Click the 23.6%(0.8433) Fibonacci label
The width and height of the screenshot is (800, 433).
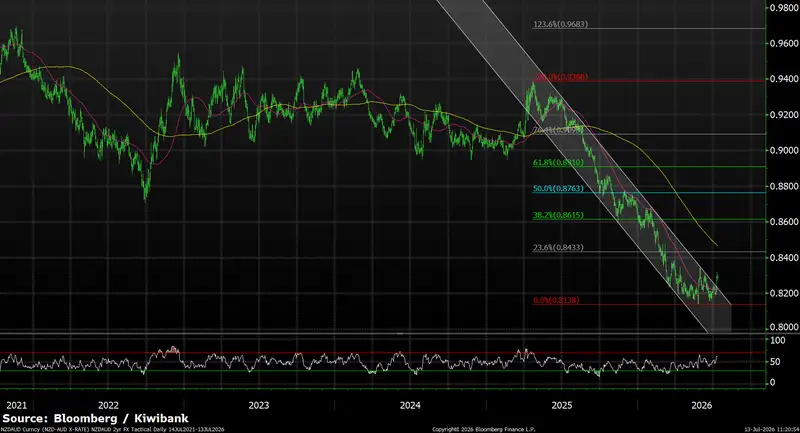pyautogui.click(x=558, y=248)
